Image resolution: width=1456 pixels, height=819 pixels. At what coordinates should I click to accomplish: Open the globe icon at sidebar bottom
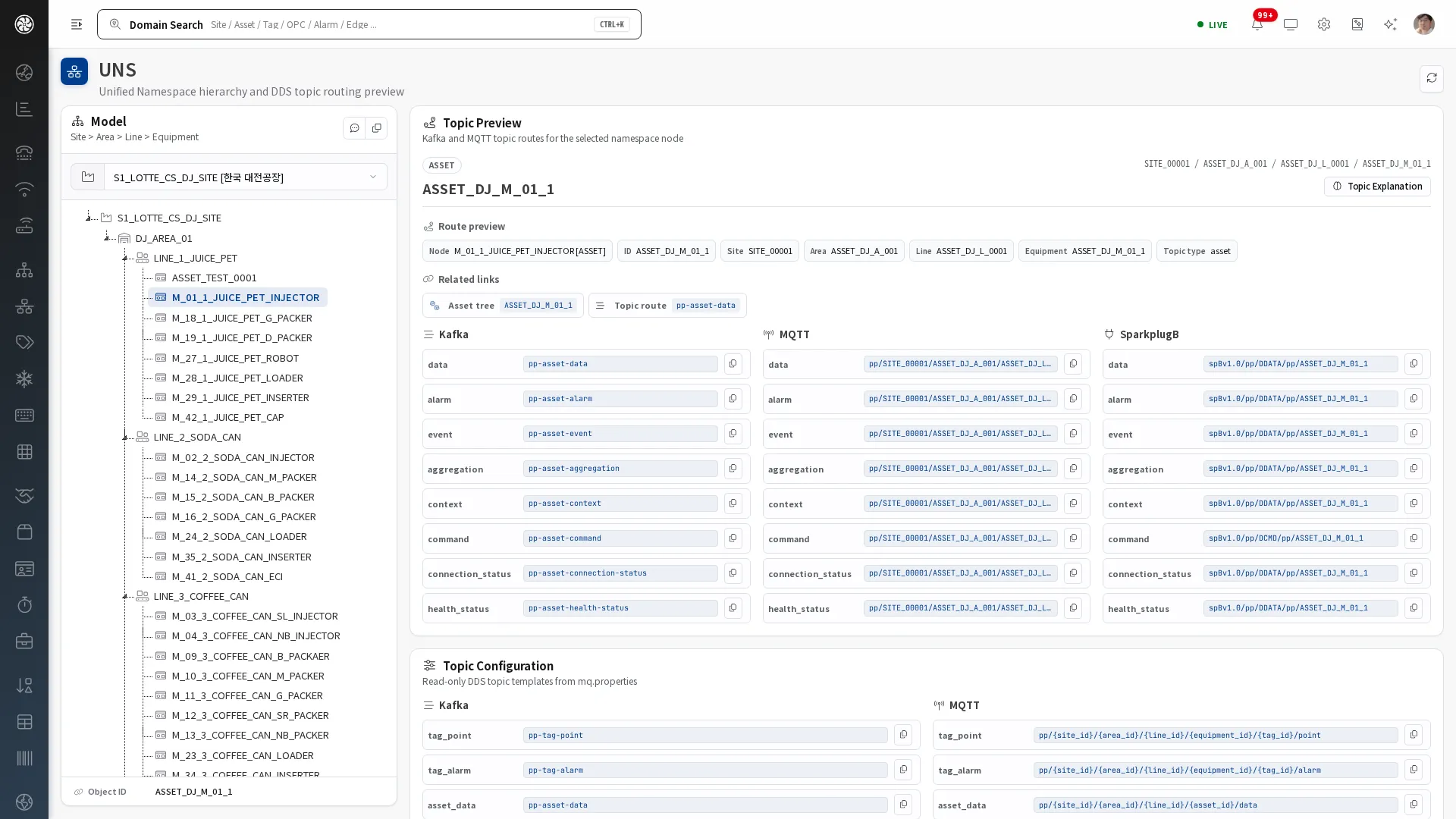pos(24,802)
